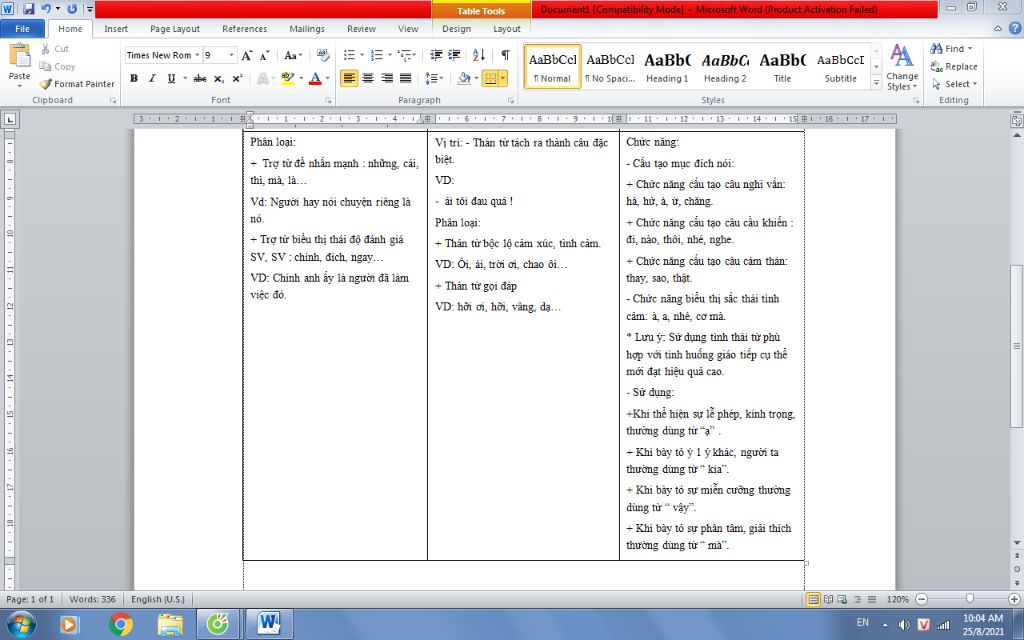Viewport: 1024px width, 640px height.
Task: Click the zoom out minus button
Action: [x=921, y=599]
